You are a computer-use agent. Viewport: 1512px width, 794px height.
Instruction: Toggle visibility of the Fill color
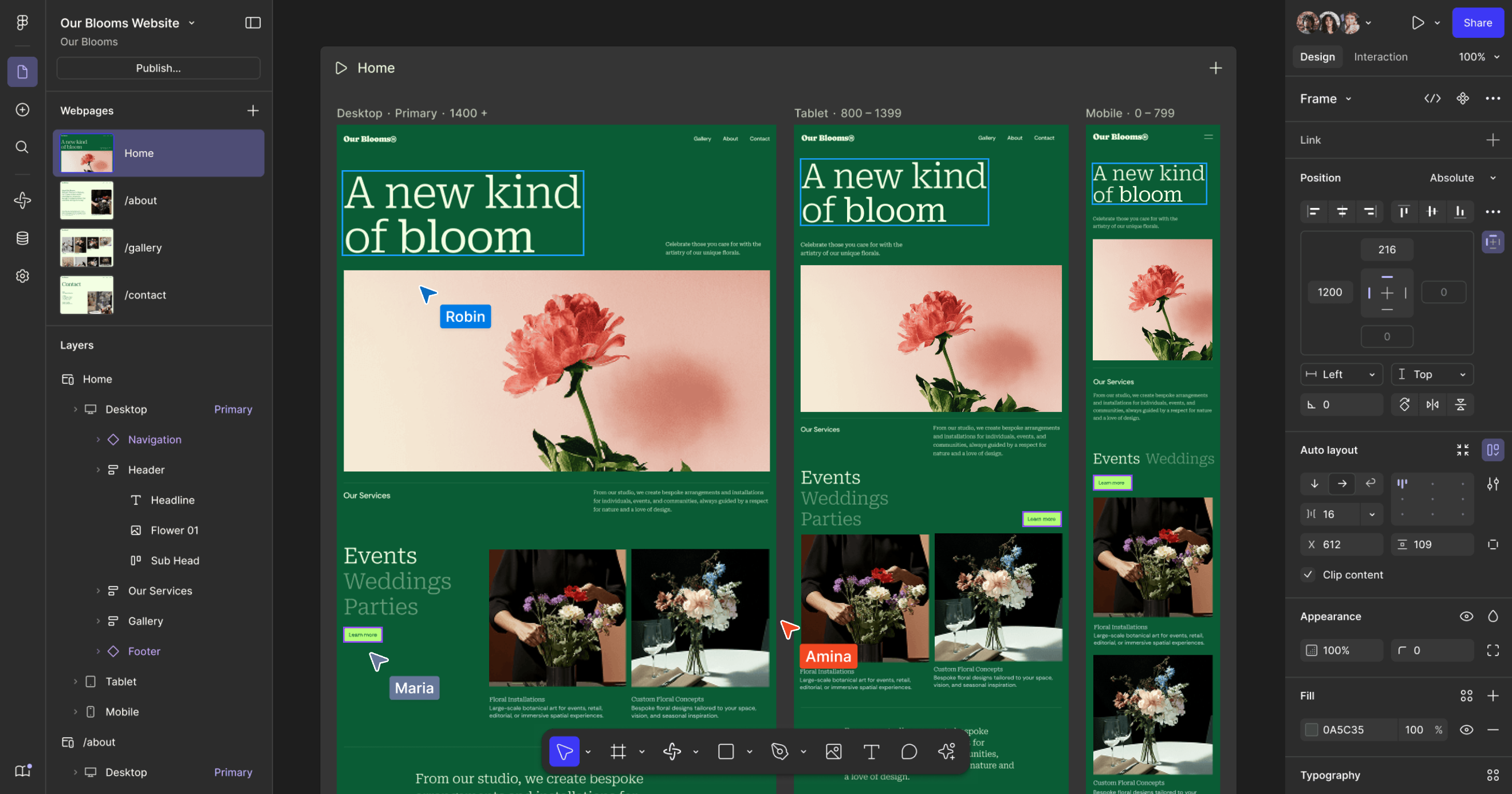(x=1466, y=730)
